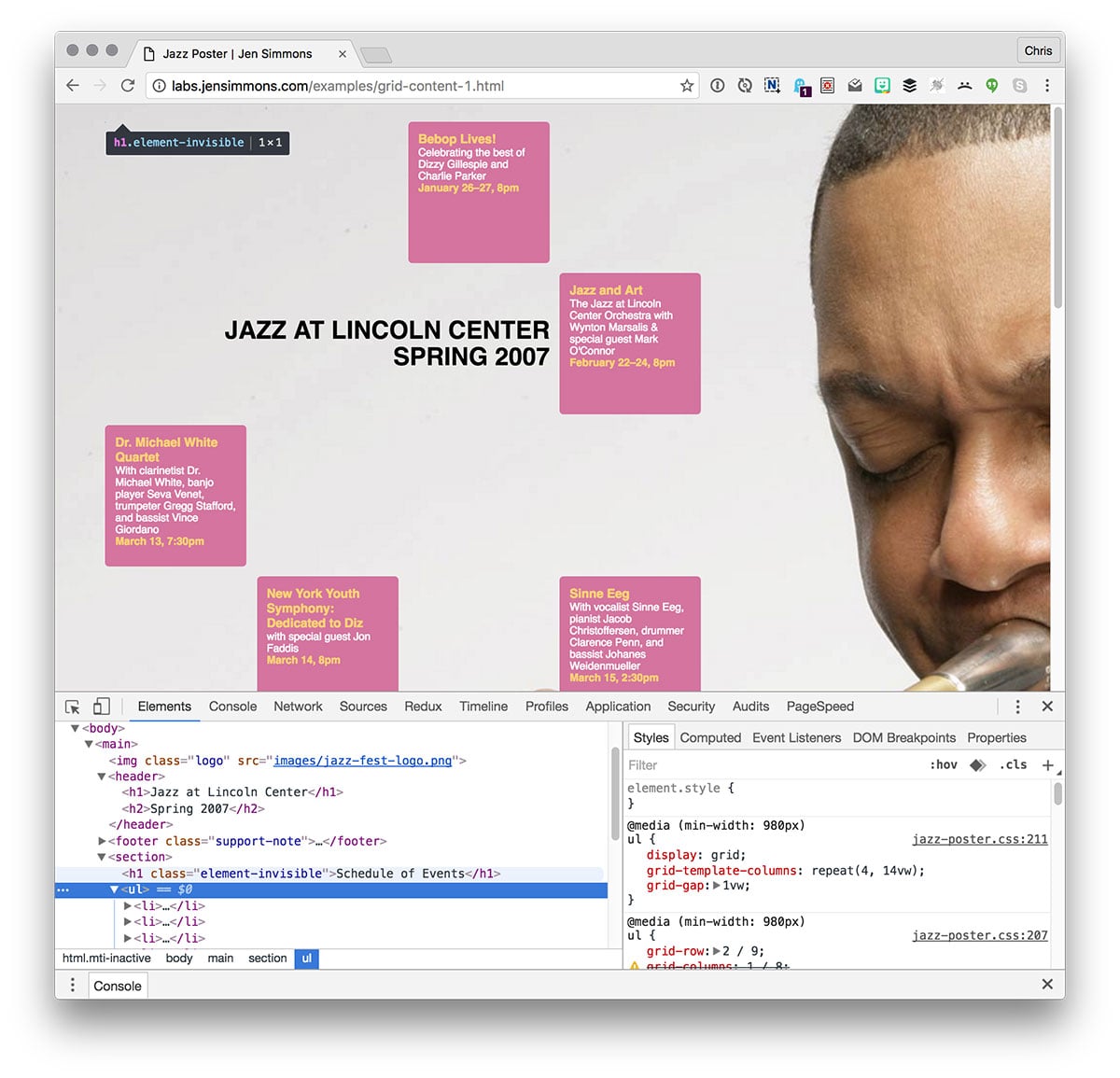The height and width of the screenshot is (1078, 1120).
Task: Collapse the main element node
Action: click(89, 745)
